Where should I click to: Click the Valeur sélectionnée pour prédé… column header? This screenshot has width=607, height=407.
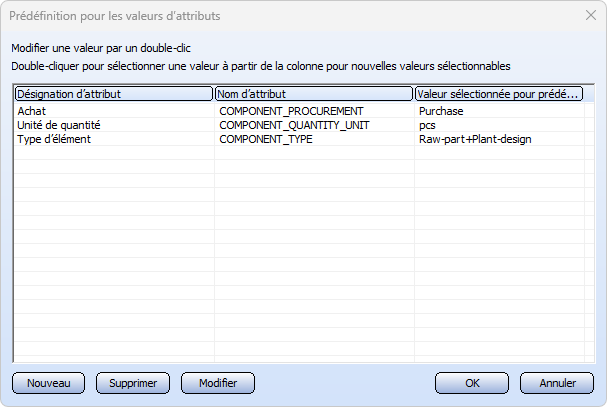point(499,94)
